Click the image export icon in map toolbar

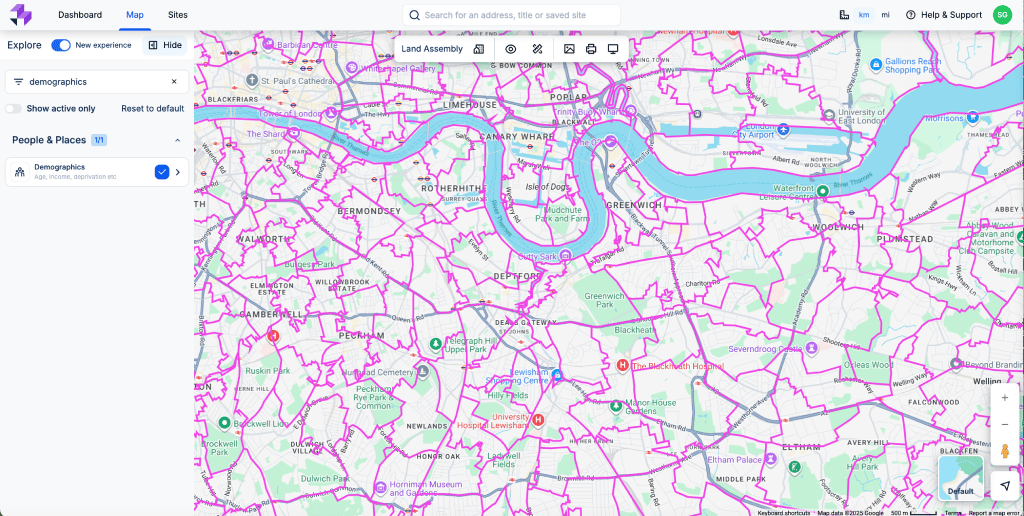569,49
